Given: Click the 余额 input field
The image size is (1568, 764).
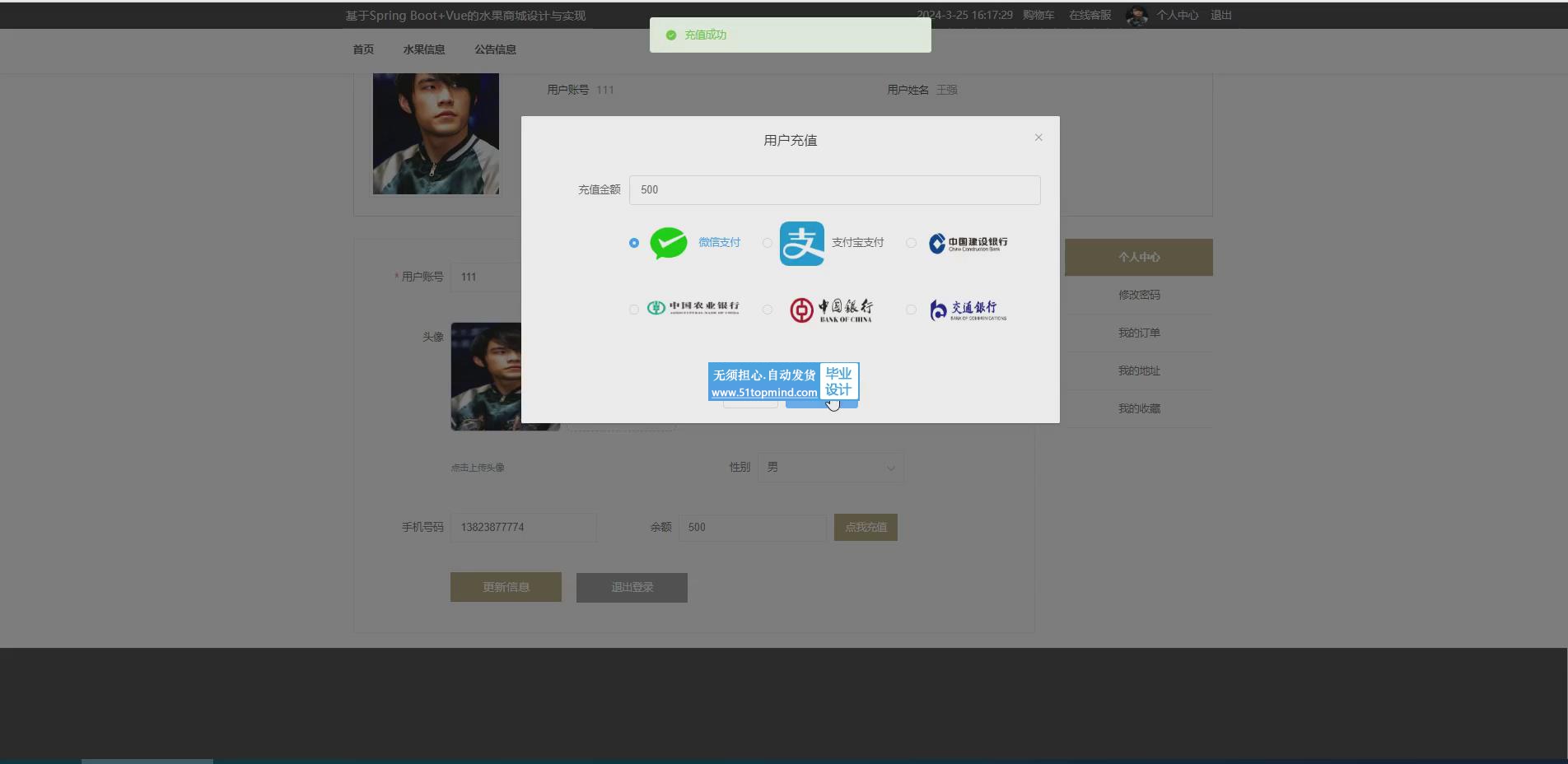Looking at the screenshot, I should point(752,527).
